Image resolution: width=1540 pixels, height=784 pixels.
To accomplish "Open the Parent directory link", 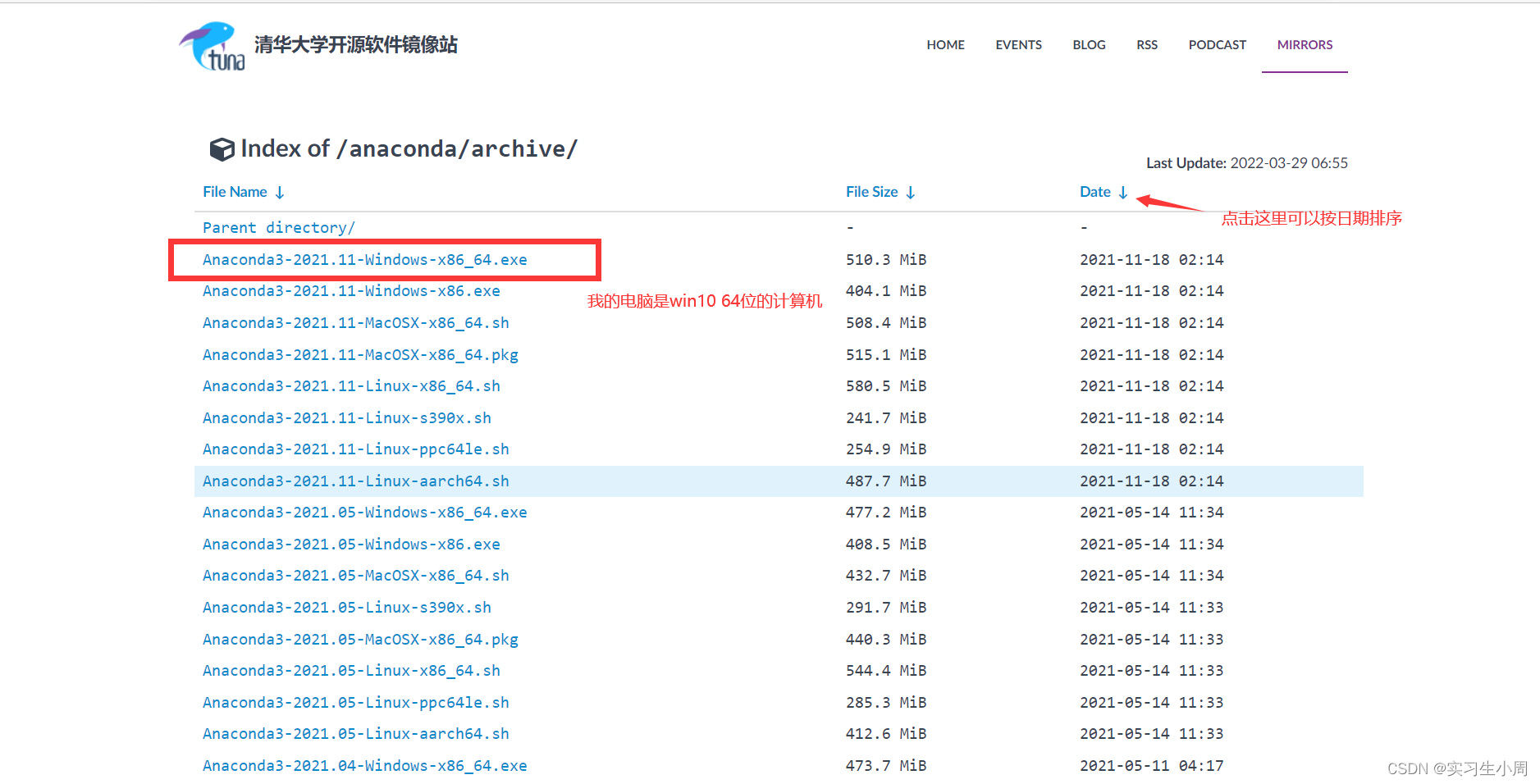I will point(279,228).
